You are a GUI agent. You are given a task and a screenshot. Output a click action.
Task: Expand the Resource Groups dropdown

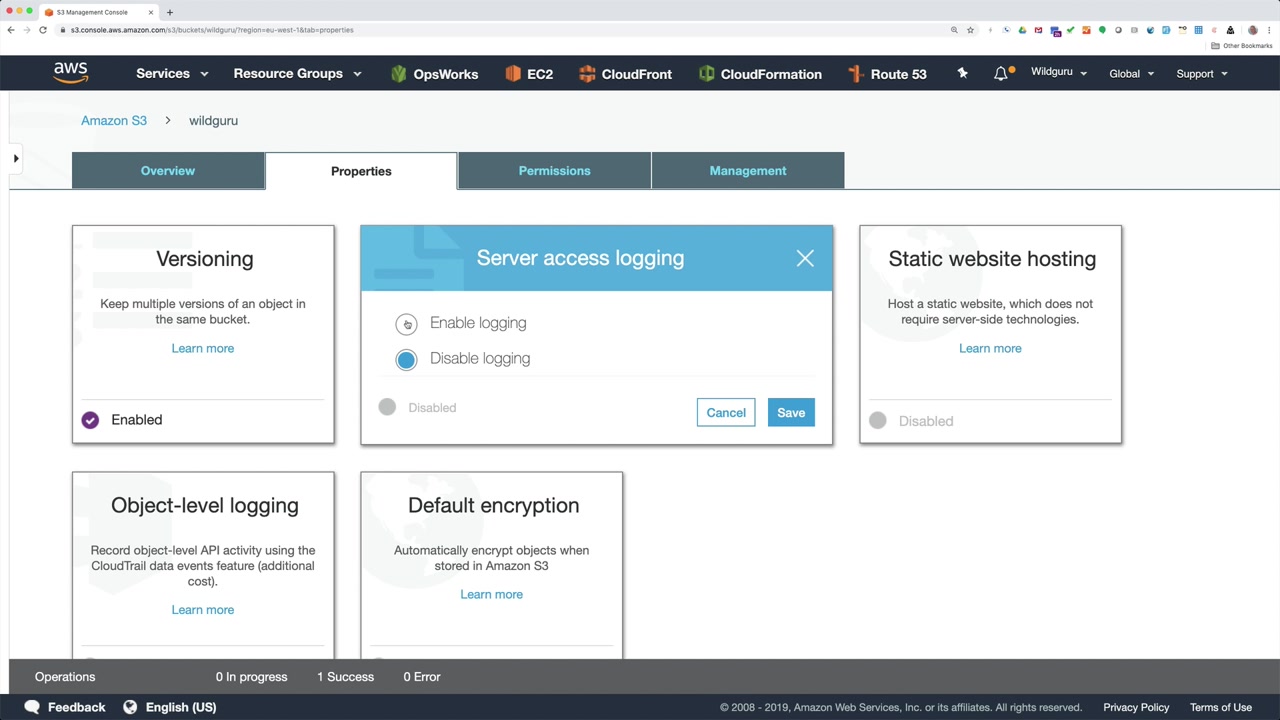coord(297,74)
